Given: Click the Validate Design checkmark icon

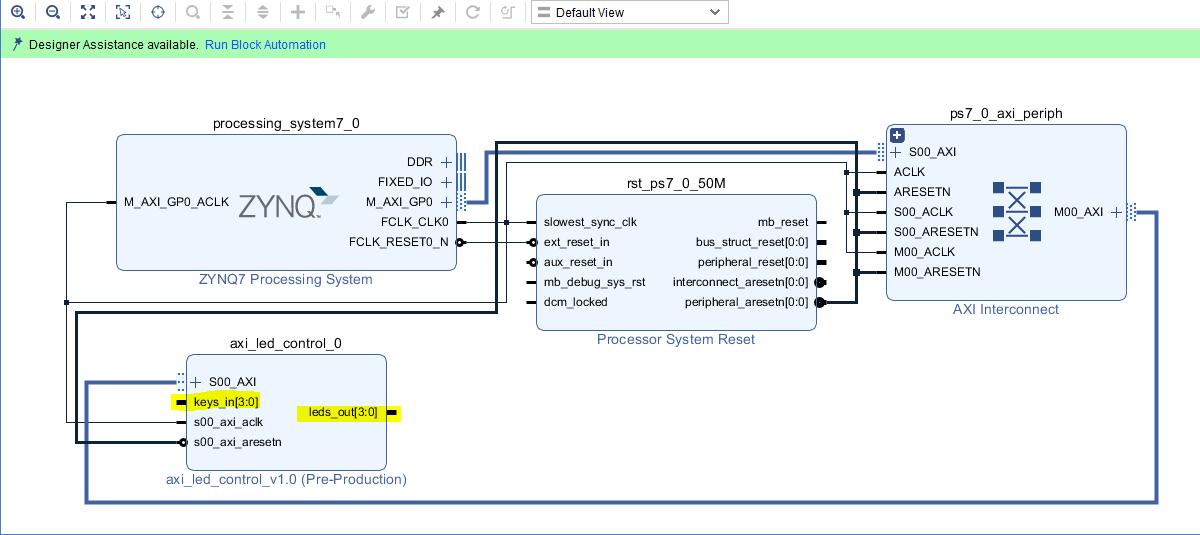Looking at the screenshot, I should (402, 12).
